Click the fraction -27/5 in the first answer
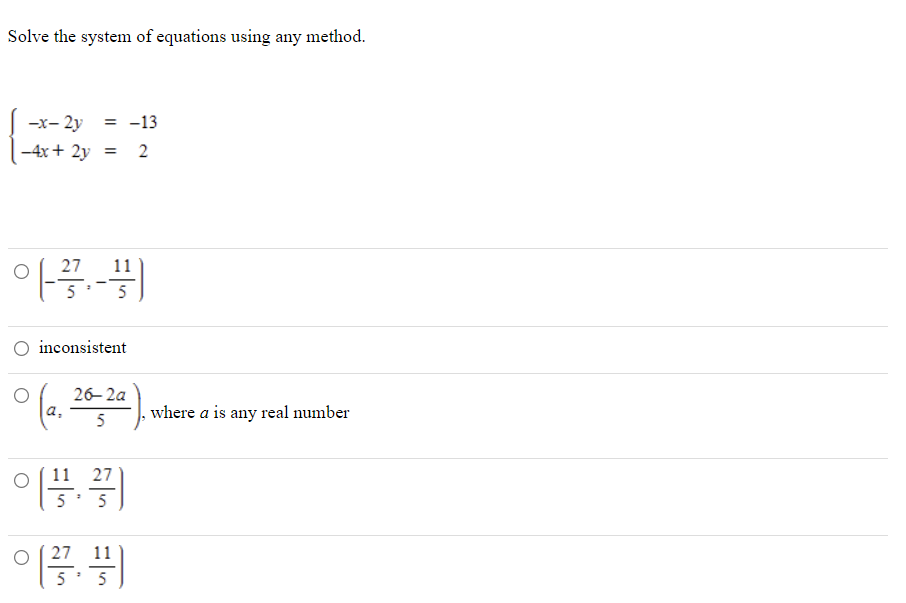Image resolution: width=906 pixels, height=603 pixels. coord(66,278)
